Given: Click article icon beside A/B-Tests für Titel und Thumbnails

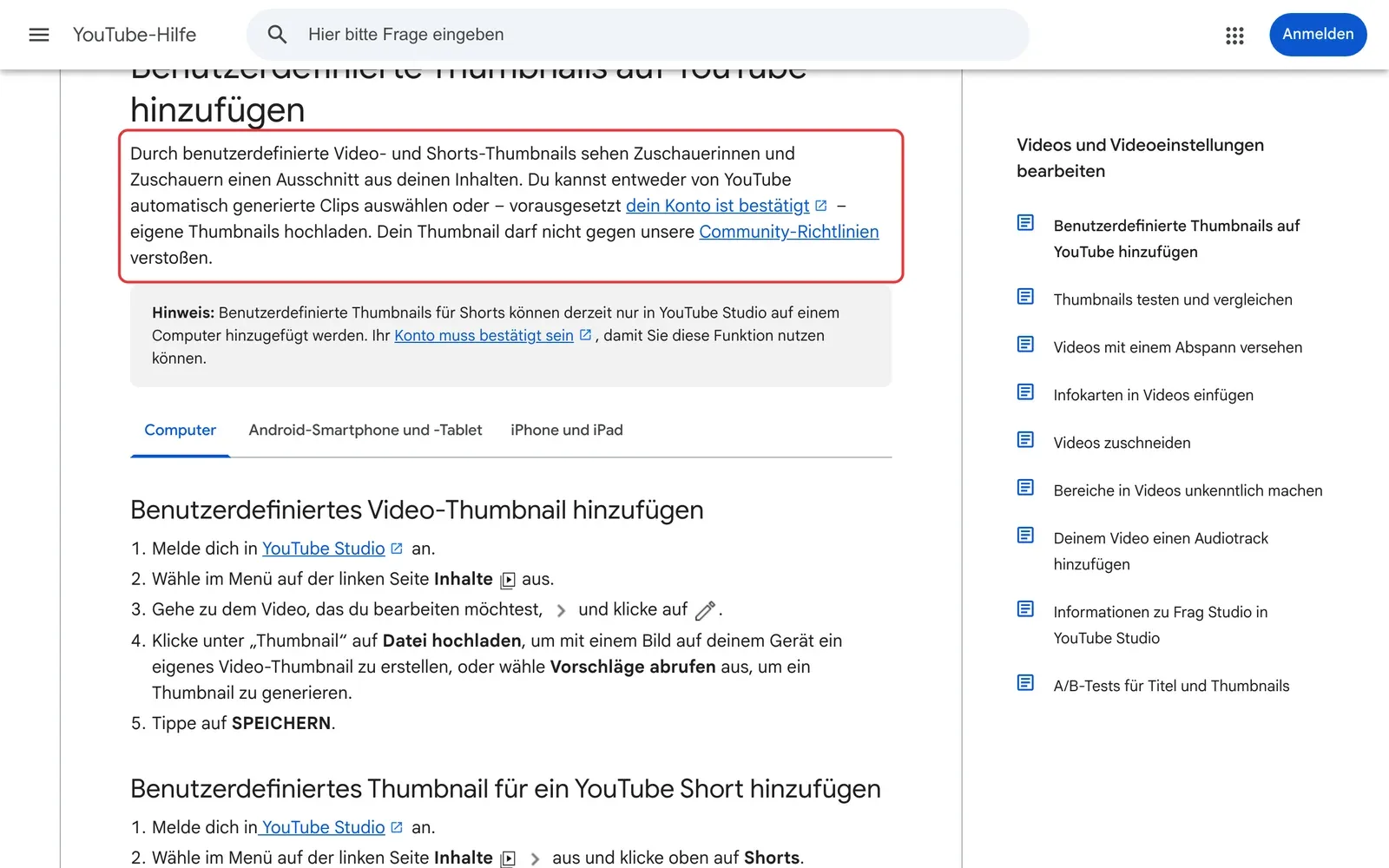Looking at the screenshot, I should [1025, 683].
